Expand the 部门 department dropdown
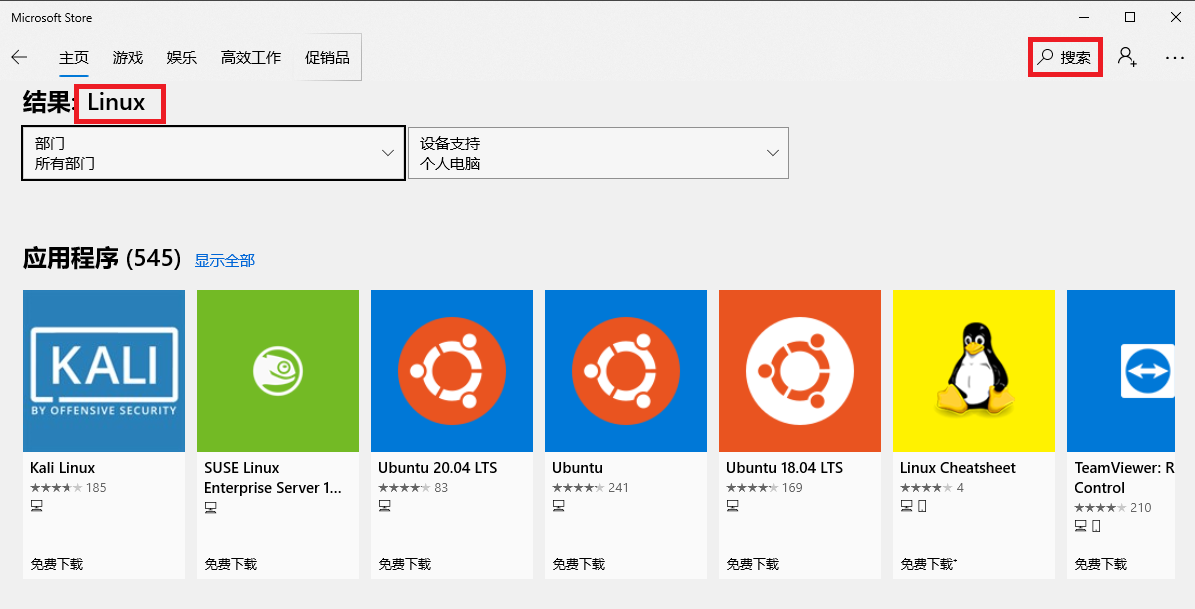The width and height of the screenshot is (1195, 609). (213, 153)
